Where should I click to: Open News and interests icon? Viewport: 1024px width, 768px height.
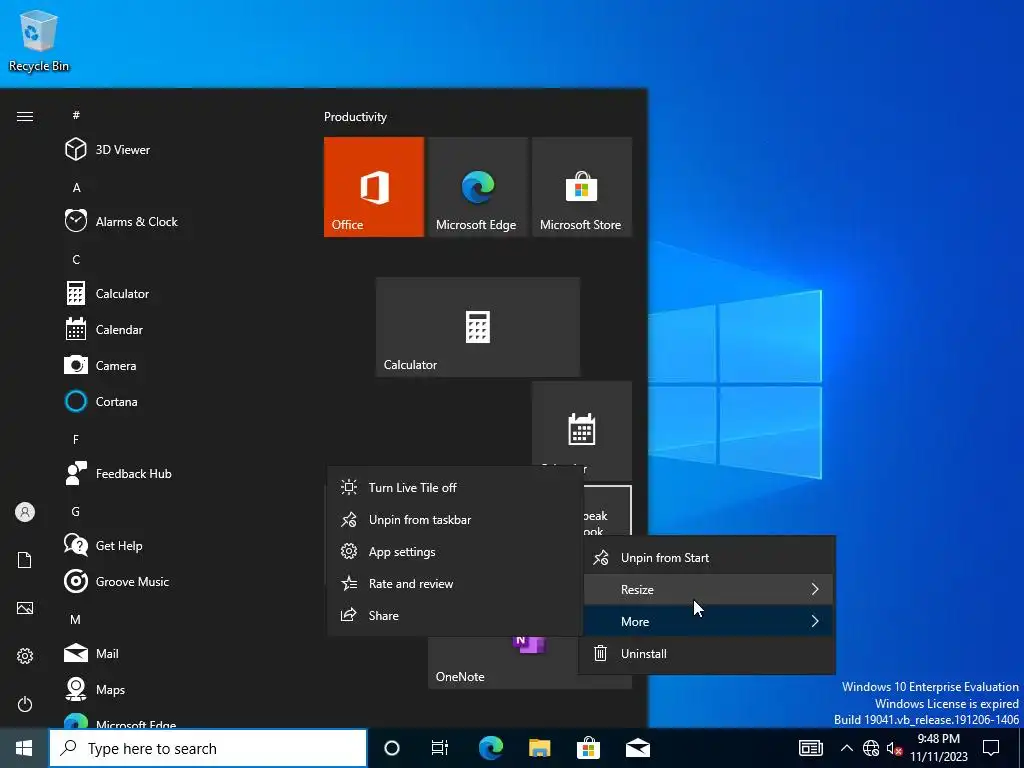tap(810, 748)
